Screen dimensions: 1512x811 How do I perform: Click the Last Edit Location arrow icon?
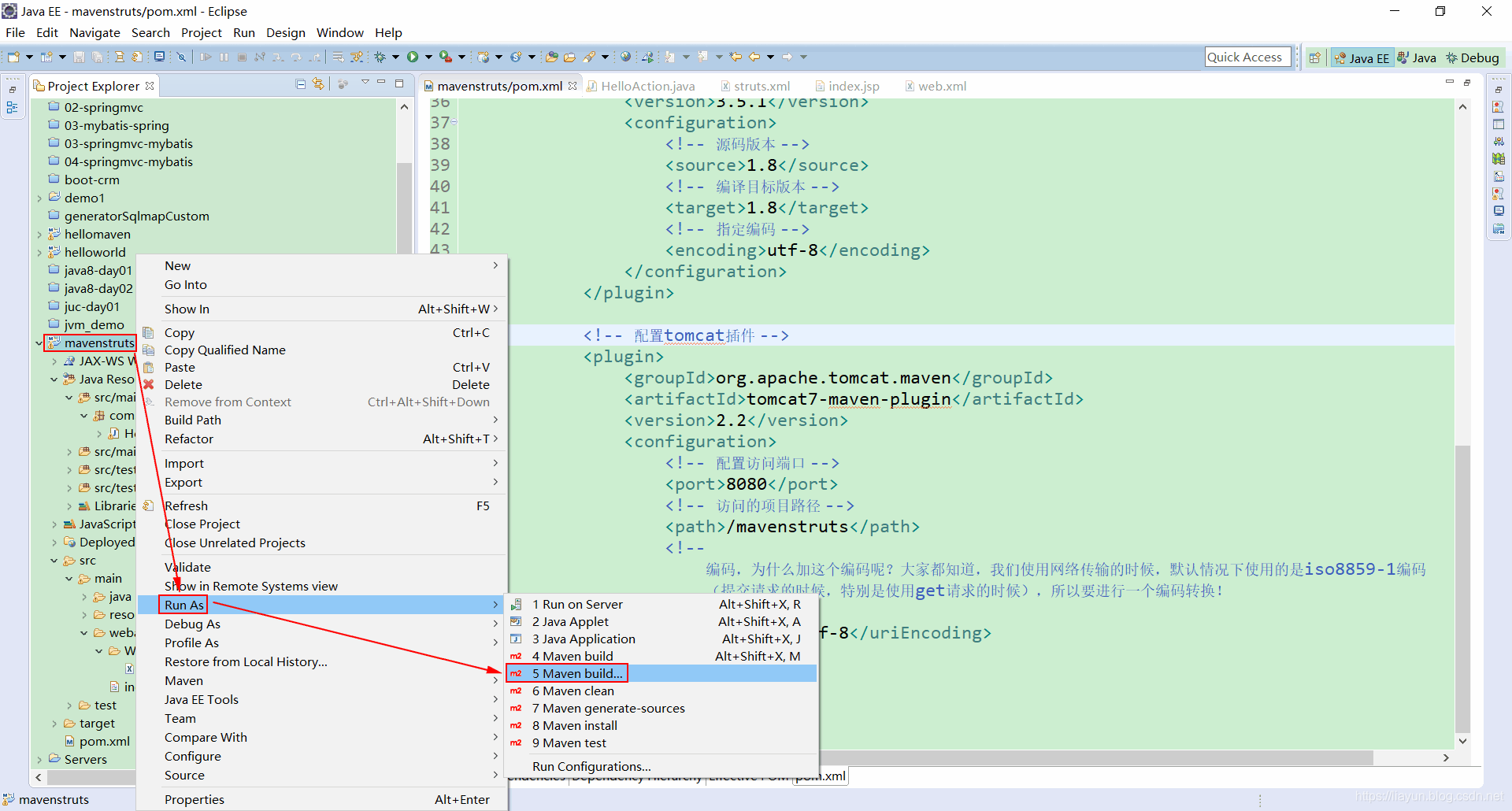click(x=736, y=57)
